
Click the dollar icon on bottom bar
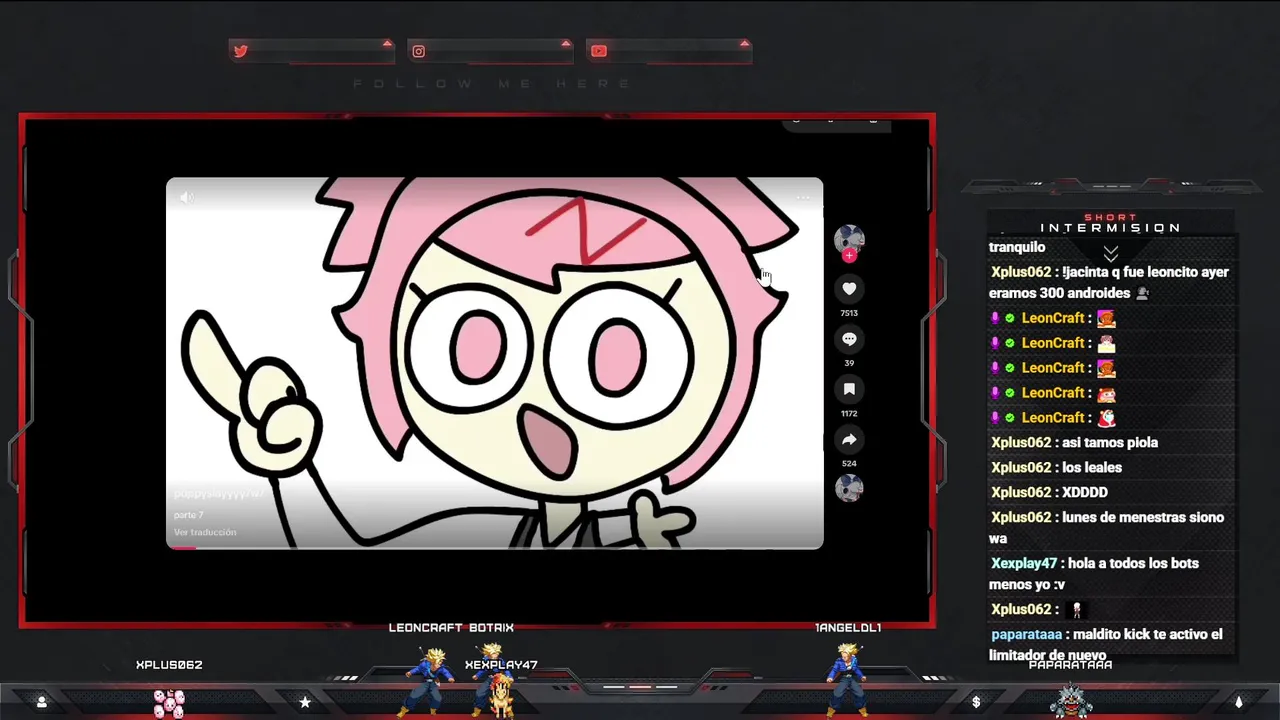[975, 702]
